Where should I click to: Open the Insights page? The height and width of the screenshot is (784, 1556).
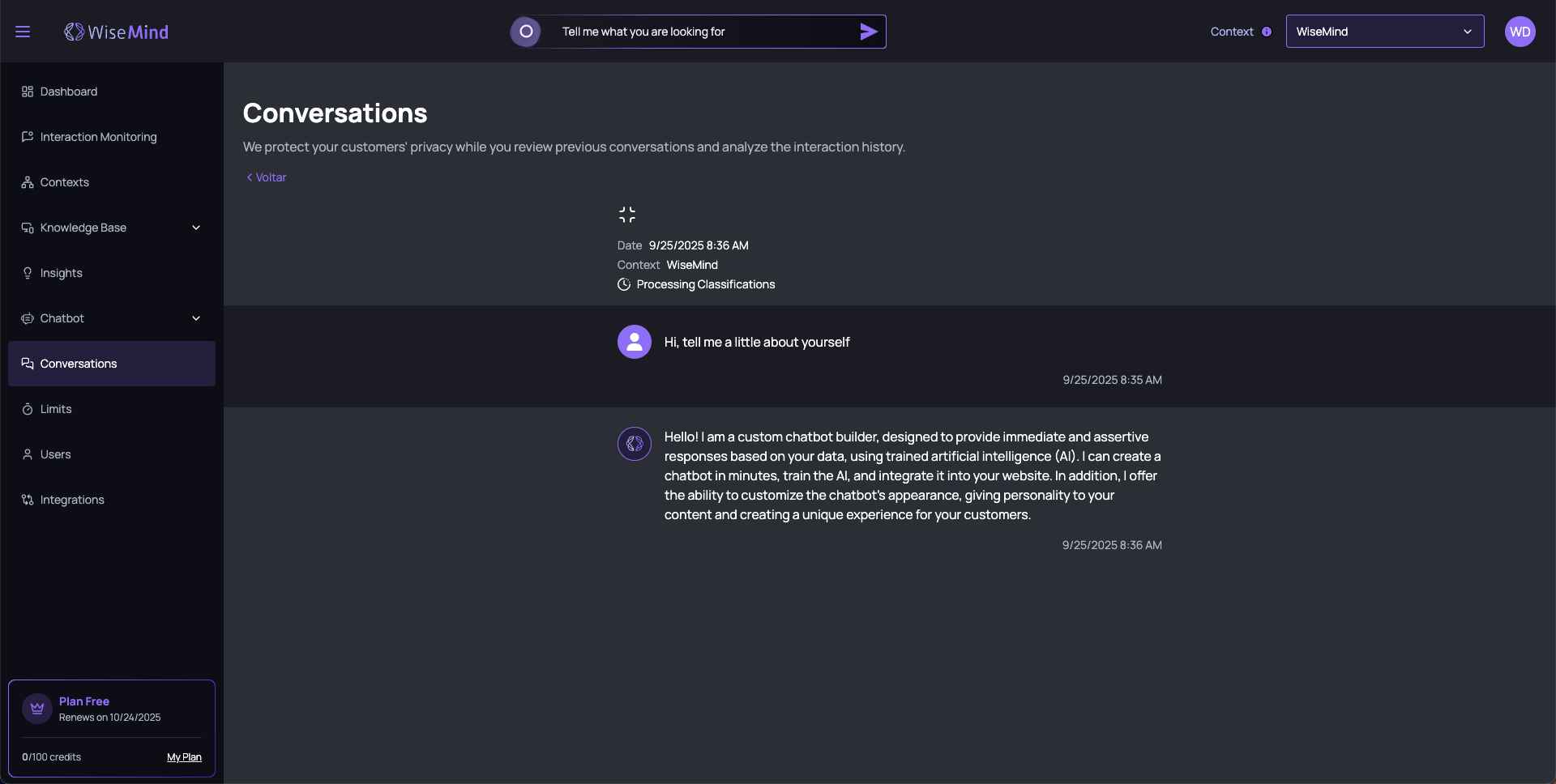[x=62, y=273]
